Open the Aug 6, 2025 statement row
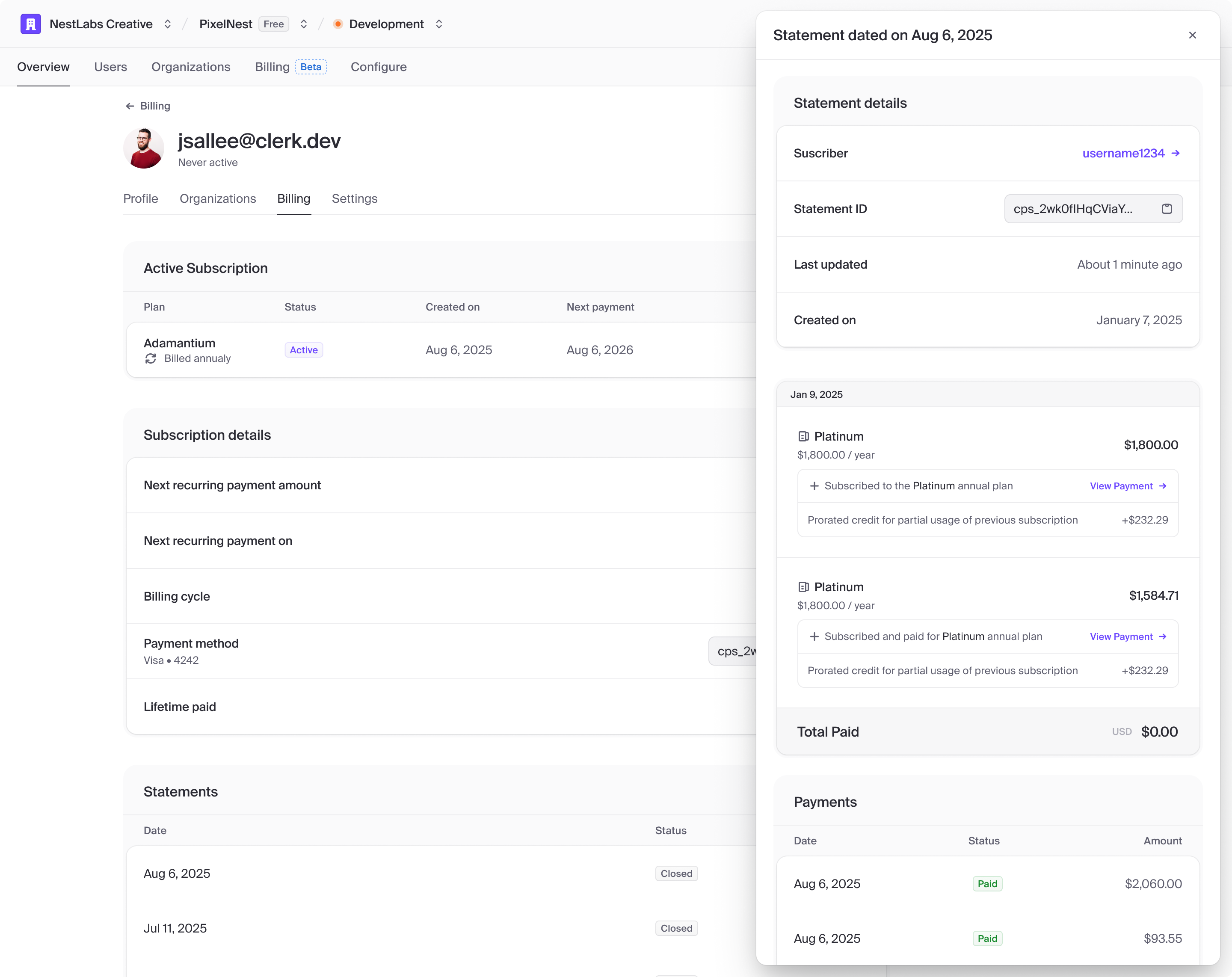 pos(441,873)
